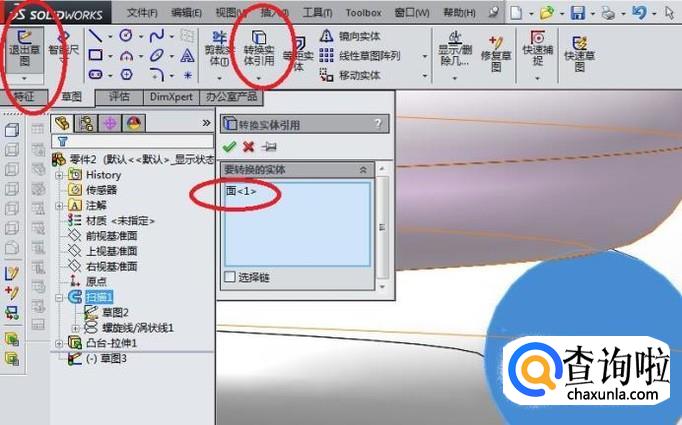Viewport: 682px width, 425px height.
Task: Click Linear Sketch Pattern (线性草图阵列)
Action: point(360,56)
